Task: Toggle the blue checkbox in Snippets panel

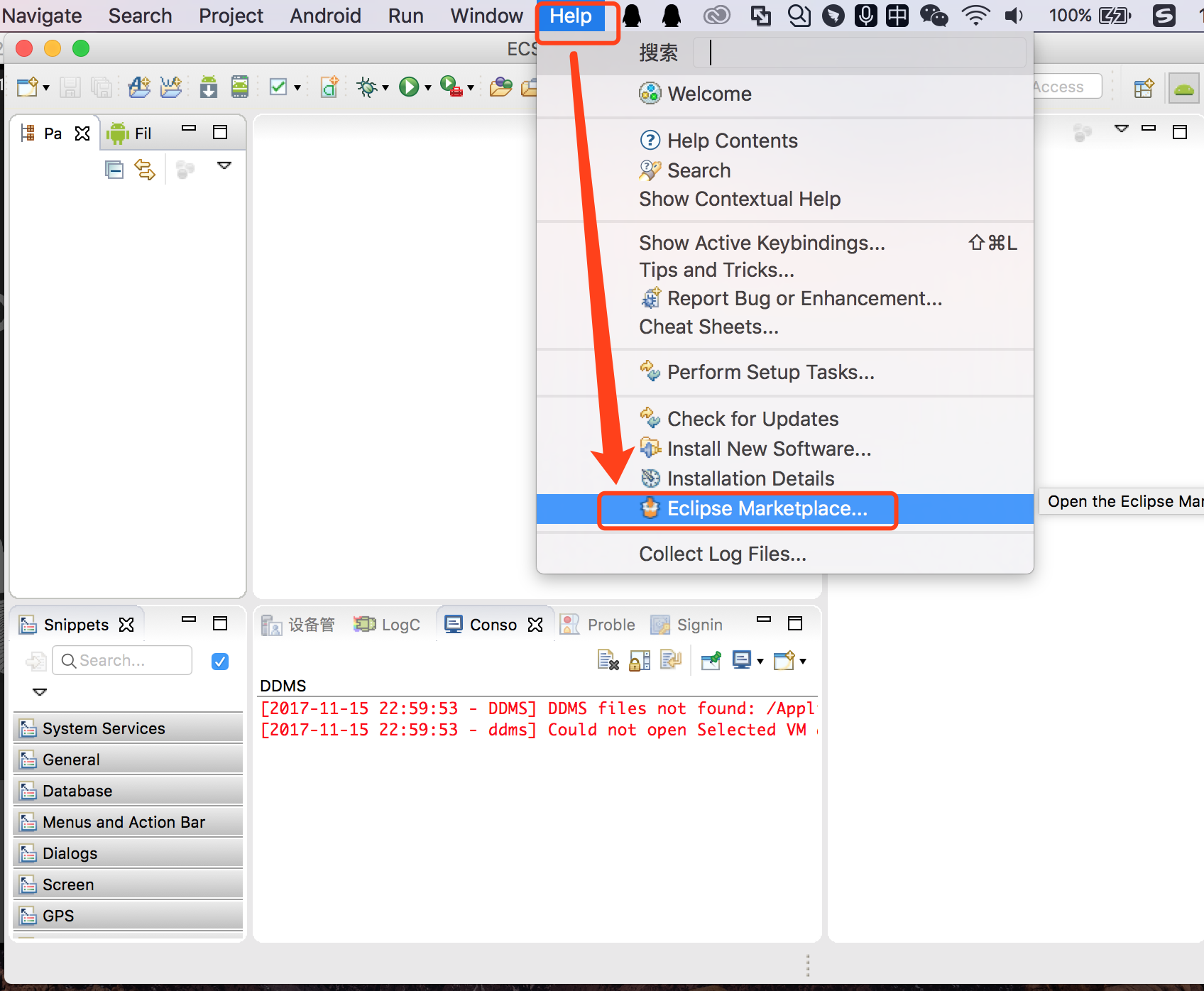Action: [220, 662]
